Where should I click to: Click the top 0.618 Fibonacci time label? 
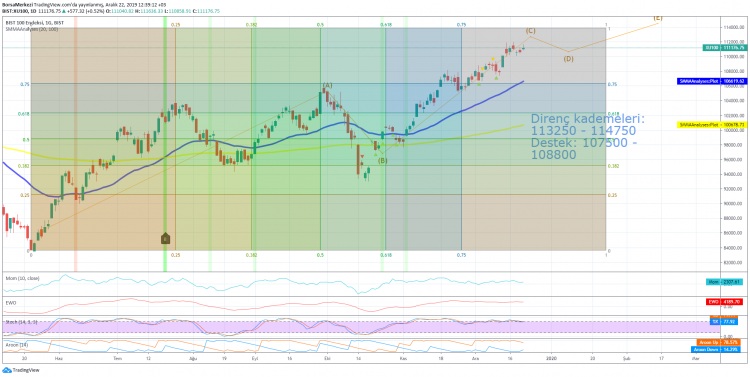tap(386, 24)
